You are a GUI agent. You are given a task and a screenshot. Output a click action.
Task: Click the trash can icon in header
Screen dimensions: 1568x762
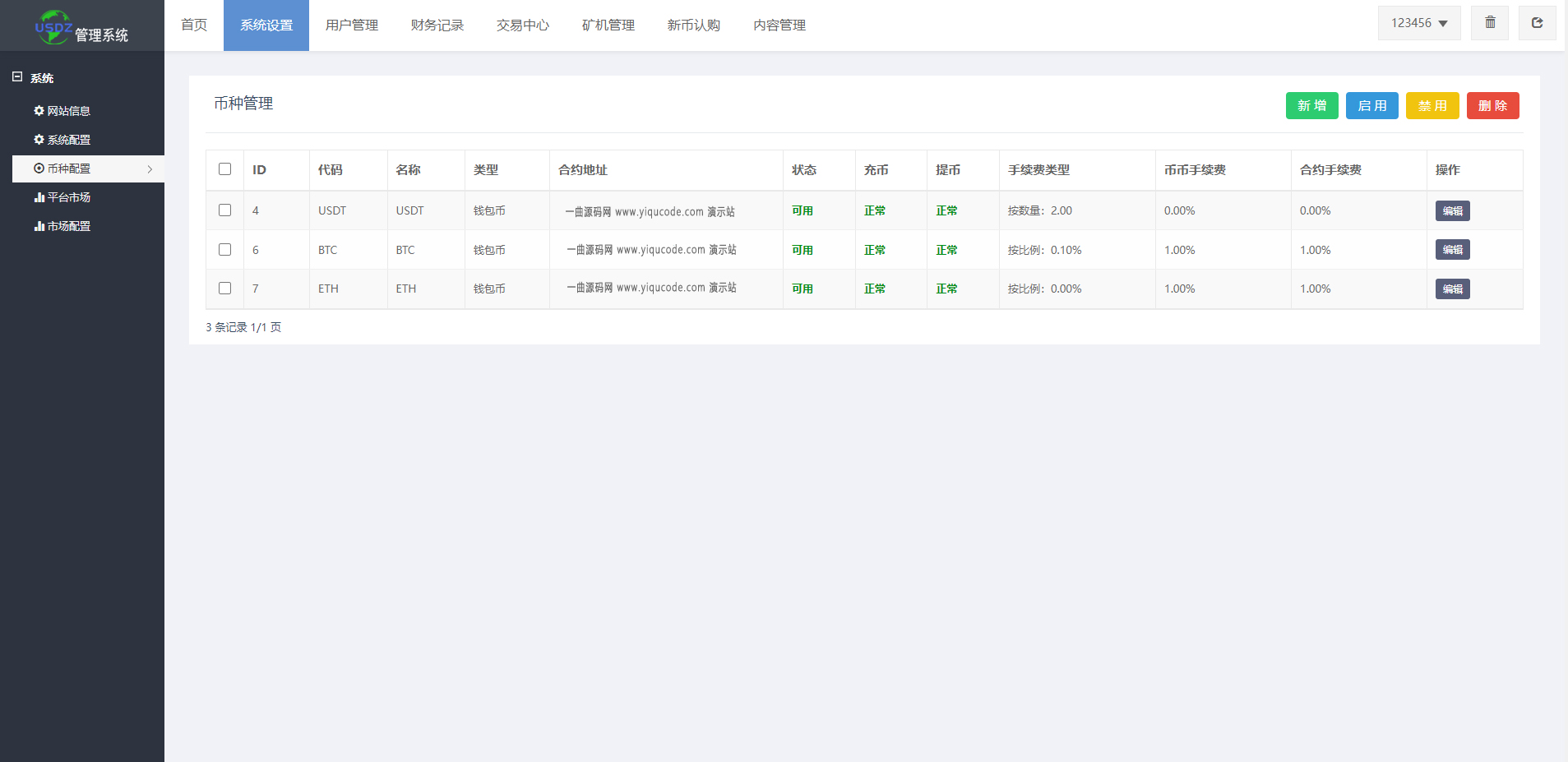coord(1490,23)
